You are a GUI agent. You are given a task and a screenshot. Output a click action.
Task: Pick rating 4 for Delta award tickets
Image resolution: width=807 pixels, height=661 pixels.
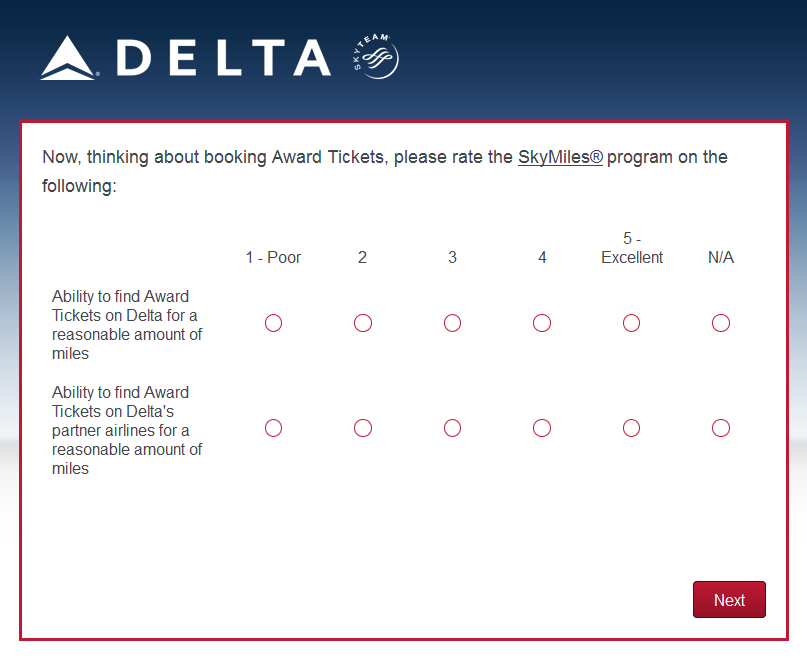click(x=542, y=323)
